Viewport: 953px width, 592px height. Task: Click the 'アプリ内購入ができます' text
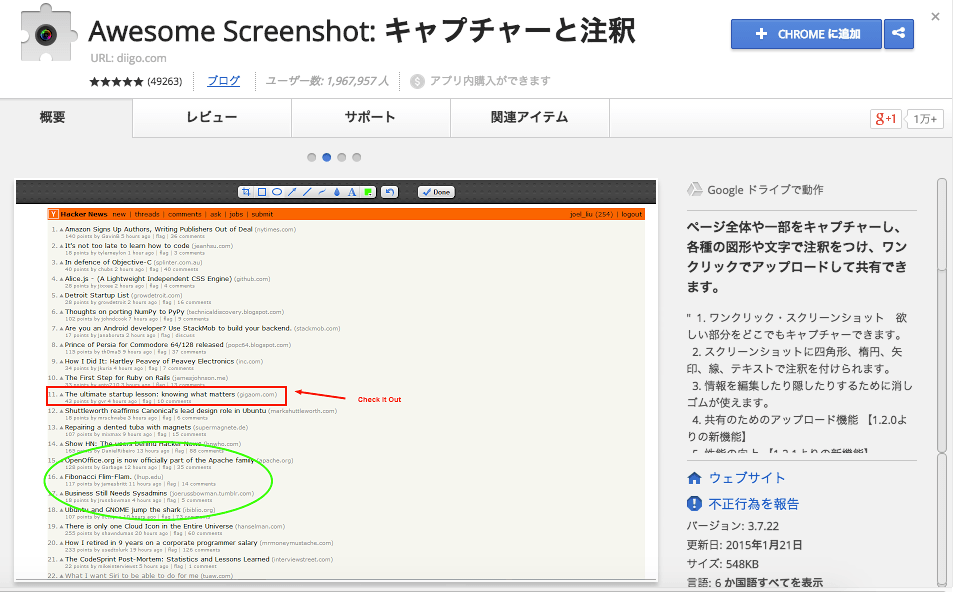[x=490, y=81]
